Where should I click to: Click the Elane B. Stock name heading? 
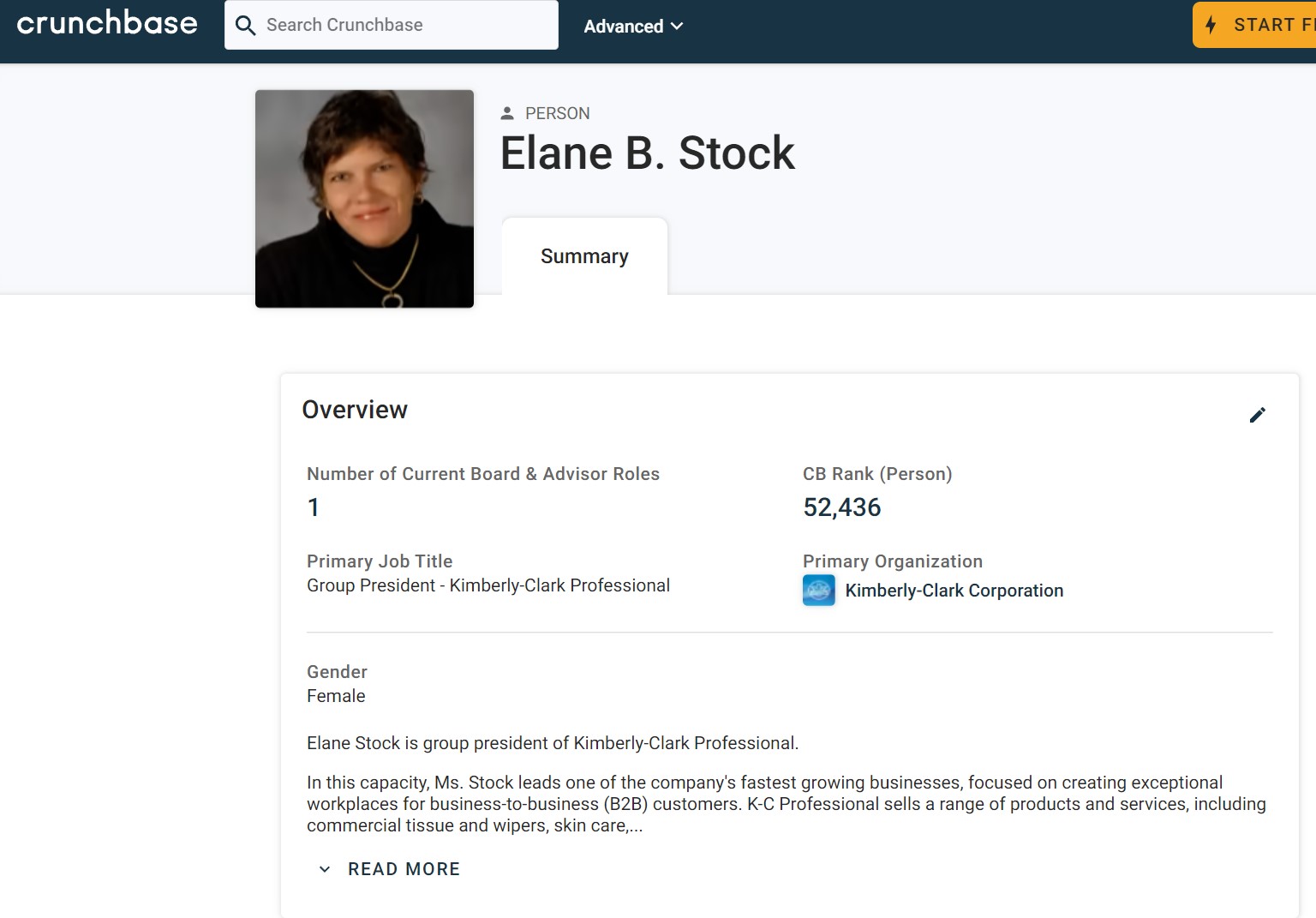click(648, 153)
